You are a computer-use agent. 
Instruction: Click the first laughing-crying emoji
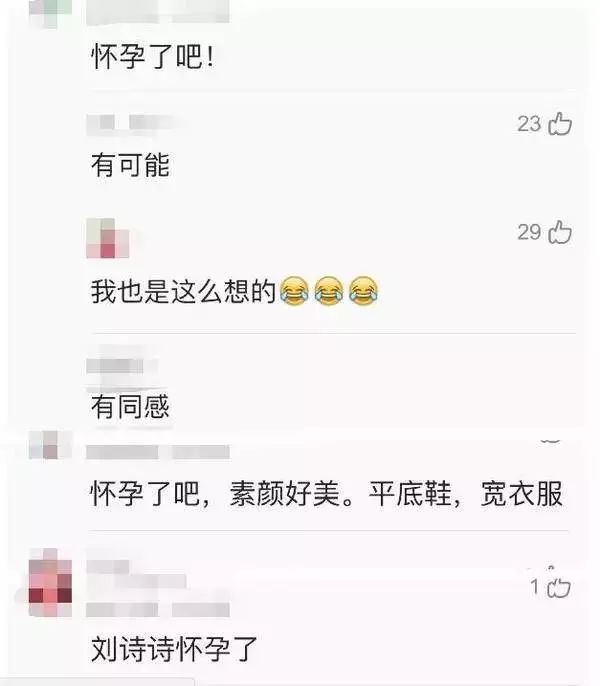click(x=294, y=291)
